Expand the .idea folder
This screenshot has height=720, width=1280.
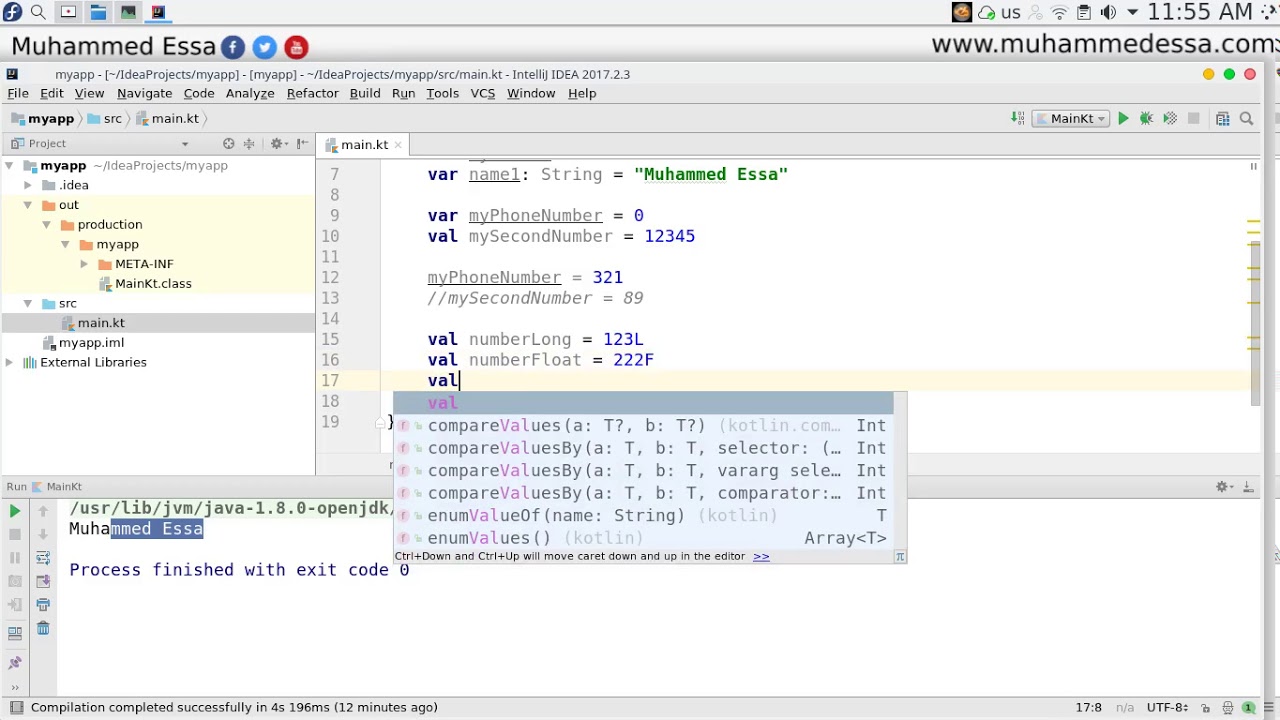28,185
